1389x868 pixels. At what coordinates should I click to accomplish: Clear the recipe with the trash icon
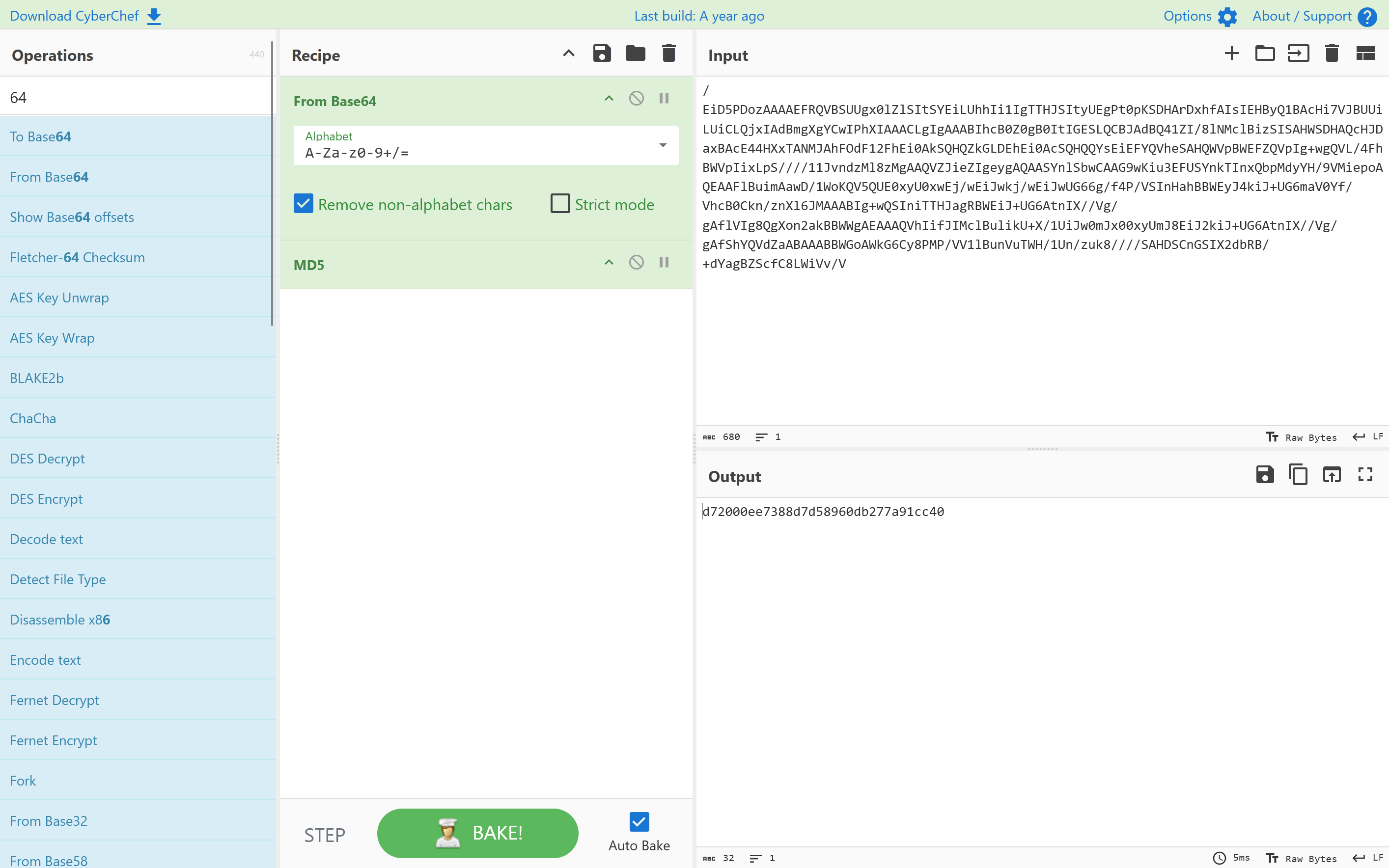point(668,54)
